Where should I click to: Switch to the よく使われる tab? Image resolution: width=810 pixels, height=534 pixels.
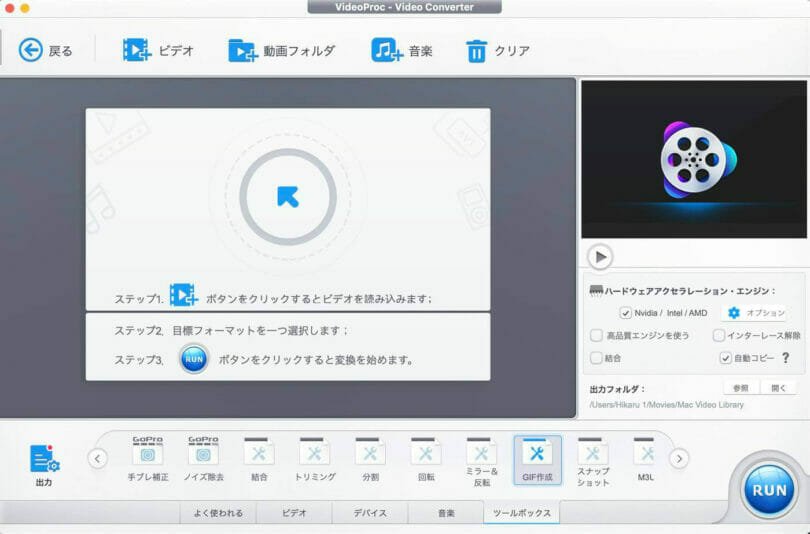click(x=218, y=513)
